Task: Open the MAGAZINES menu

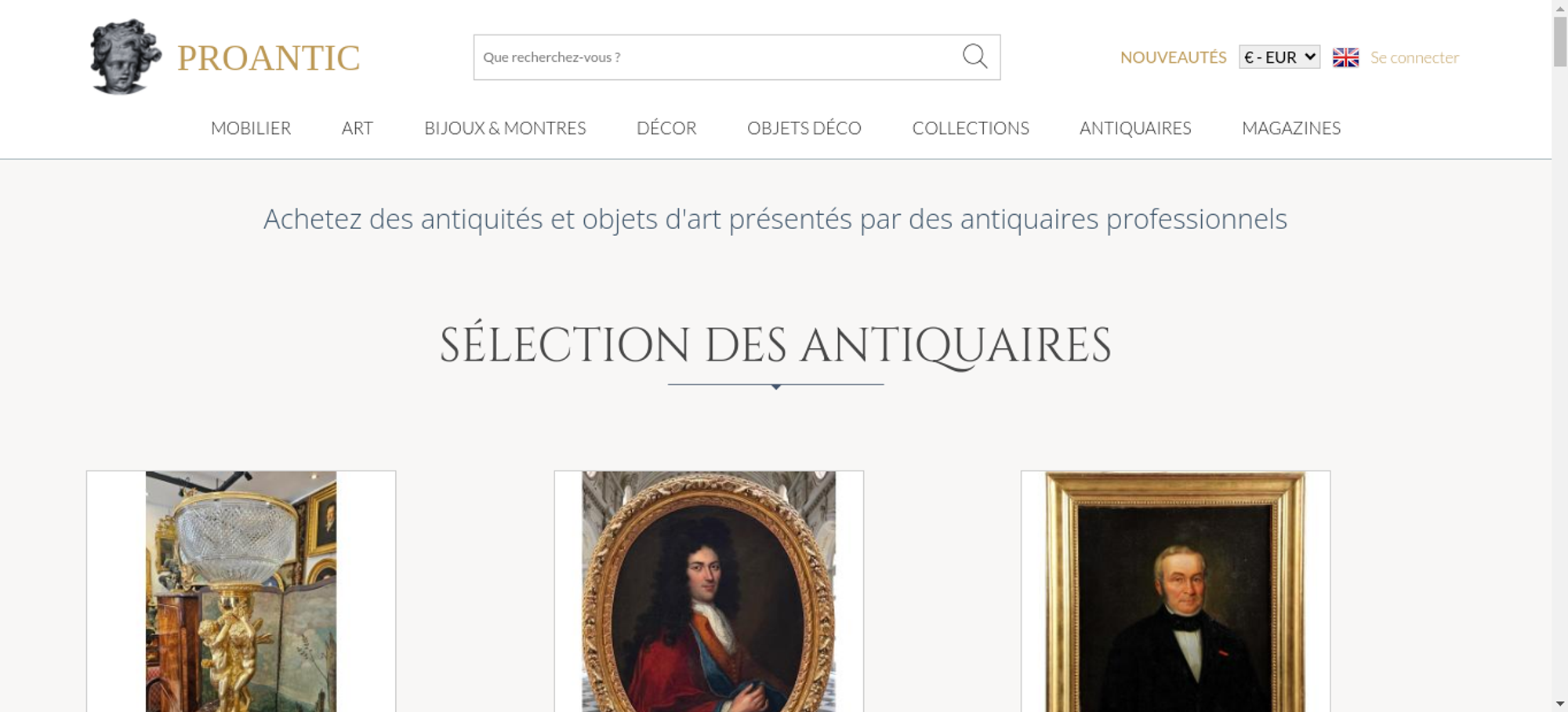Action: (x=1291, y=128)
